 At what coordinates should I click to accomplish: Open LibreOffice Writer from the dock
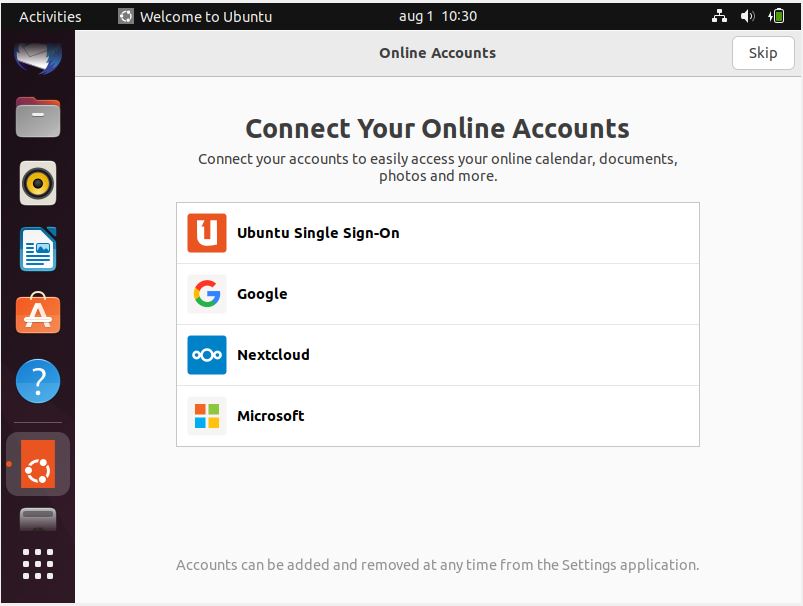[38, 249]
